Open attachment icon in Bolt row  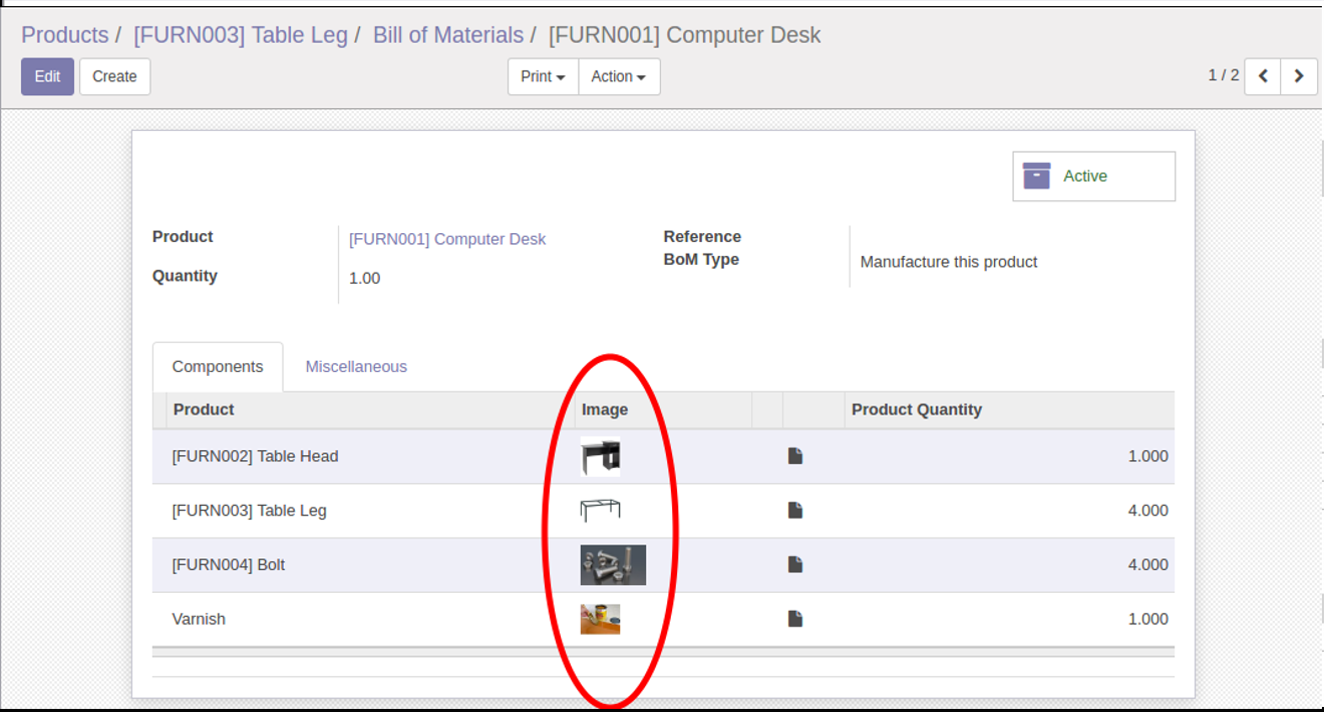pyautogui.click(x=795, y=564)
